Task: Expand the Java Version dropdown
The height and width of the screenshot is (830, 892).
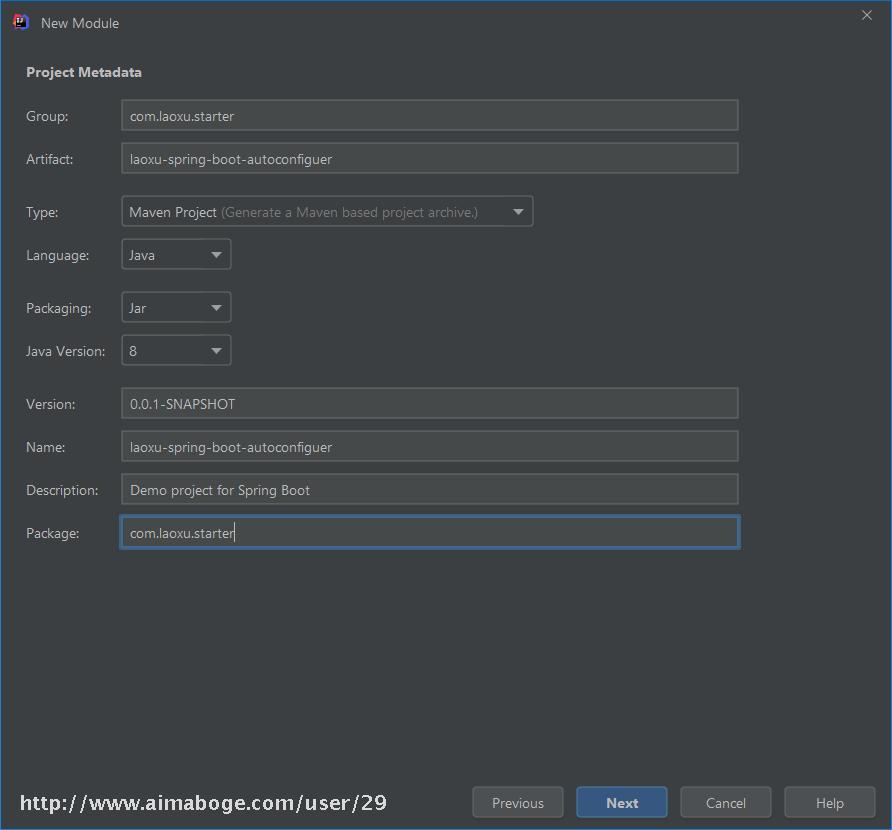Action: pos(176,351)
